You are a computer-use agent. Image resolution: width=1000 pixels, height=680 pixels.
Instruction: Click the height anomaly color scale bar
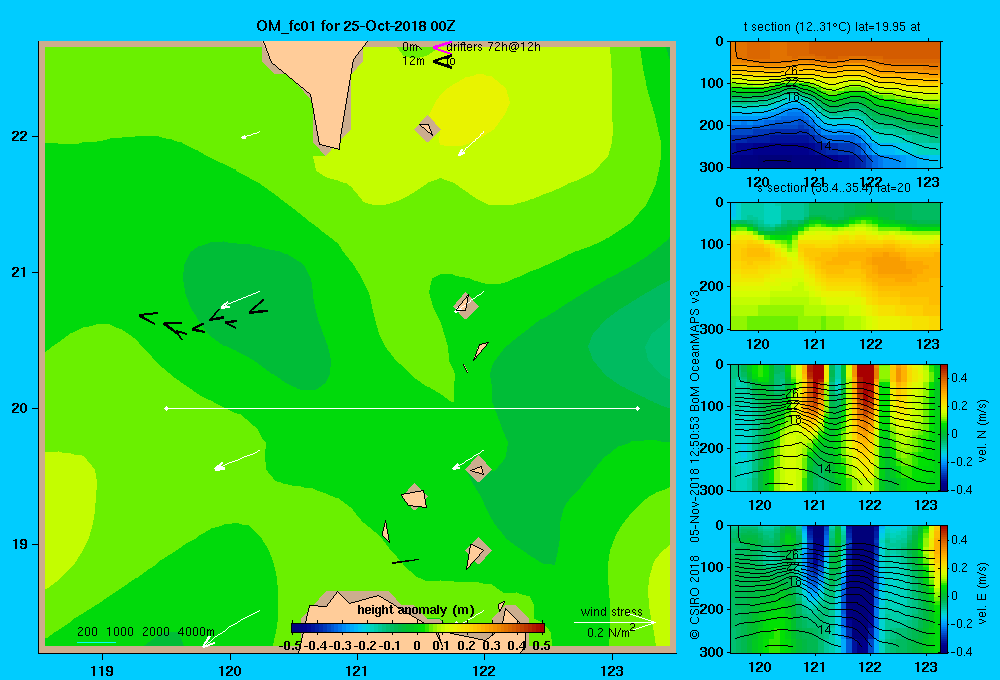pos(418,628)
